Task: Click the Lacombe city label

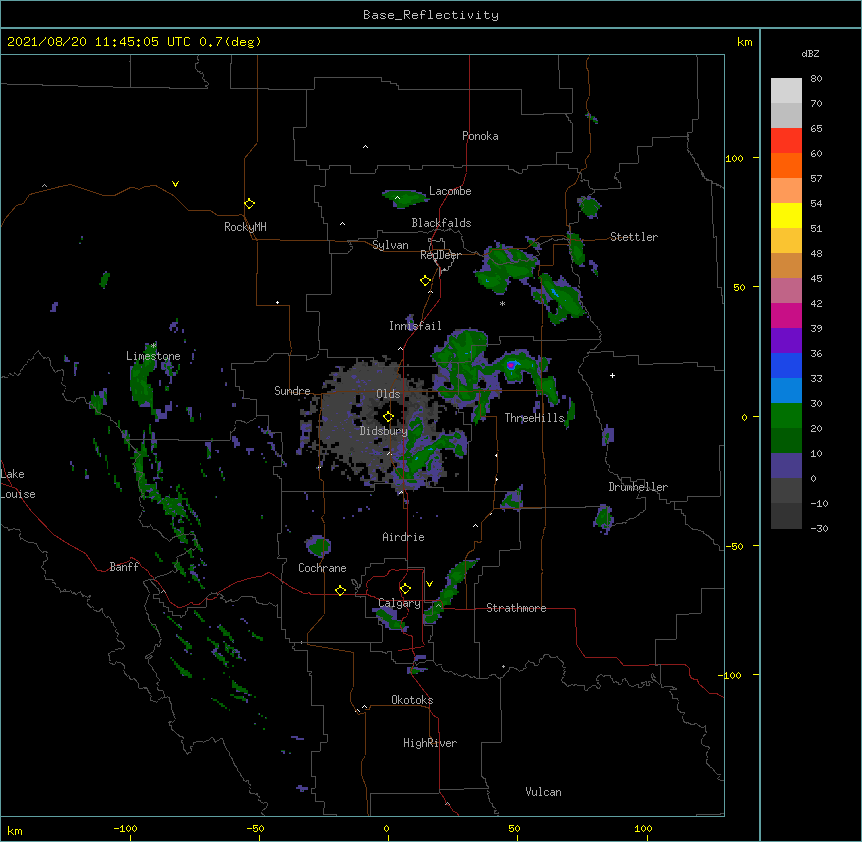Action: tap(450, 191)
